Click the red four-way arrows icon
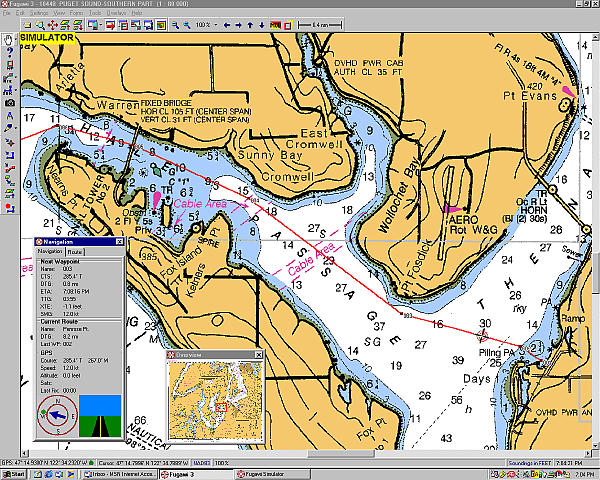The width and height of the screenshot is (600, 480). tap(52, 25)
